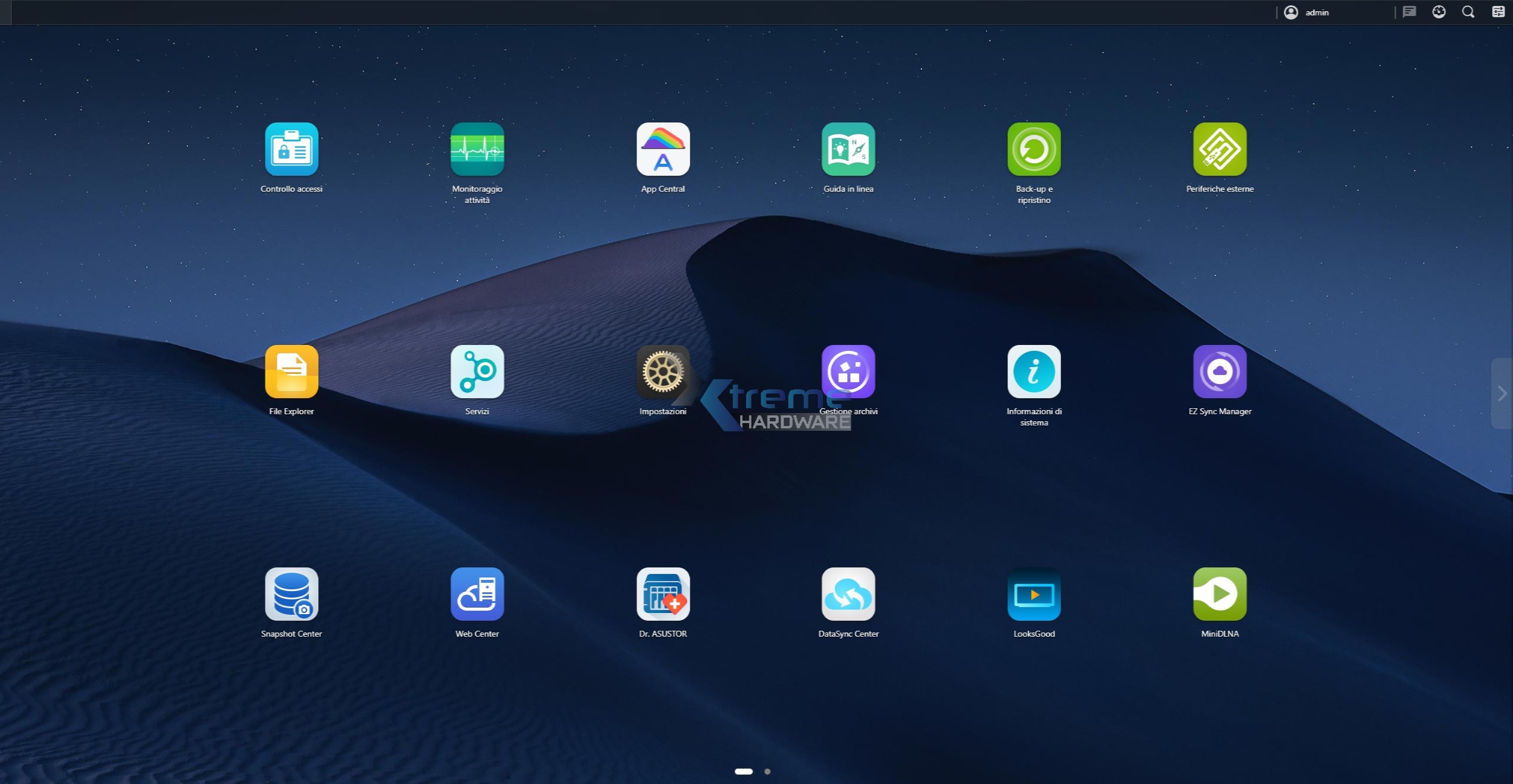Open MiniDLNA media server
1513x784 pixels.
[1220, 594]
